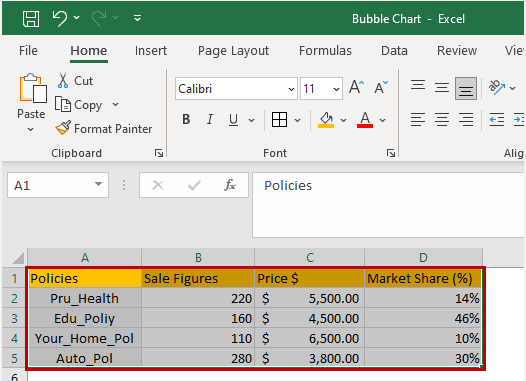Click Increase Font Size icon
The width and height of the screenshot is (526, 381).
pos(356,88)
